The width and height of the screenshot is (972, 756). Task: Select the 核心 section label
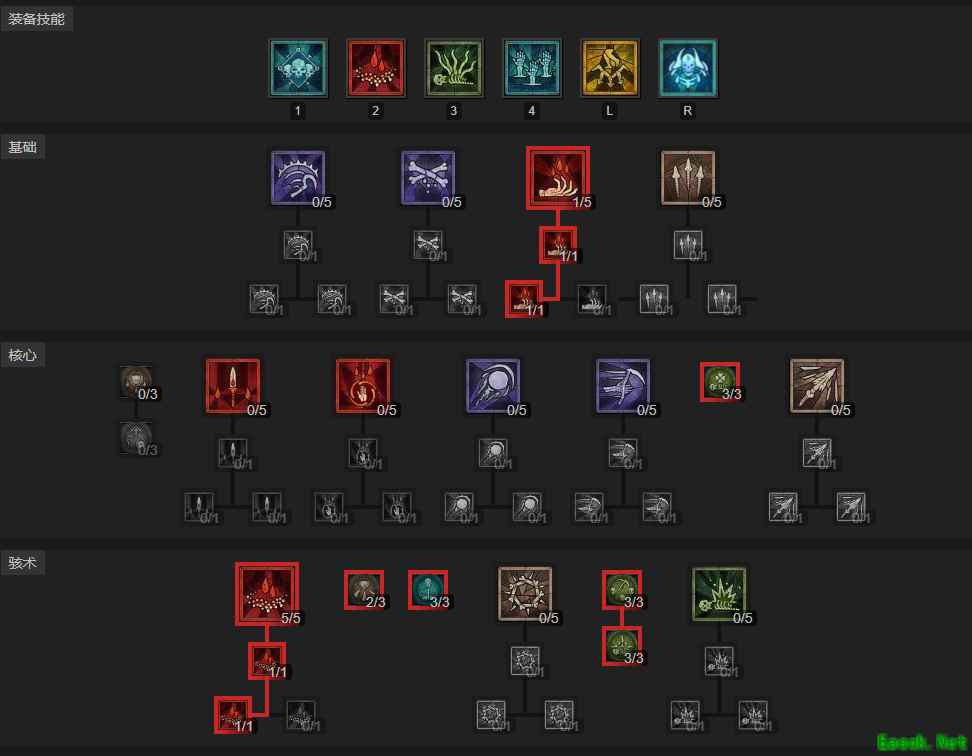pos(22,355)
